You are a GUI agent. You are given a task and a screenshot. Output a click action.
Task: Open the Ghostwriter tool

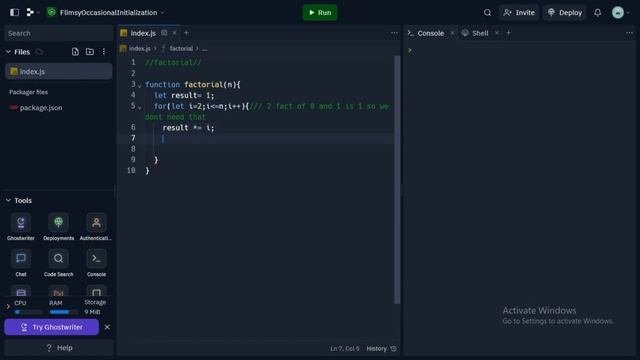[20, 227]
